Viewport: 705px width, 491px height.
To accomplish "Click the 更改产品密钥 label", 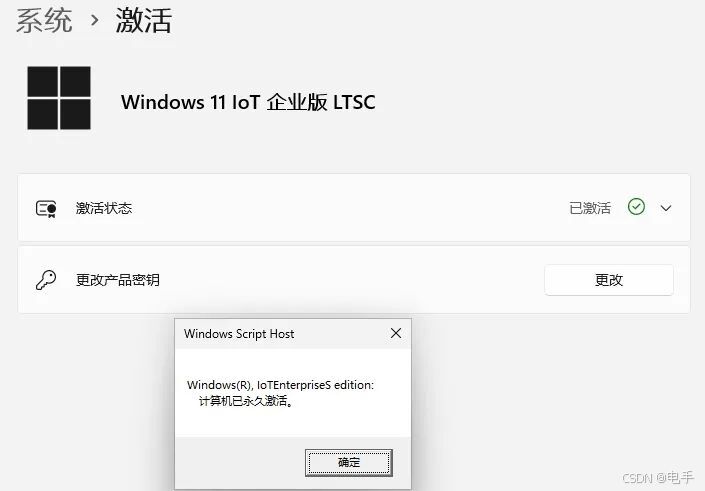I will coord(118,280).
